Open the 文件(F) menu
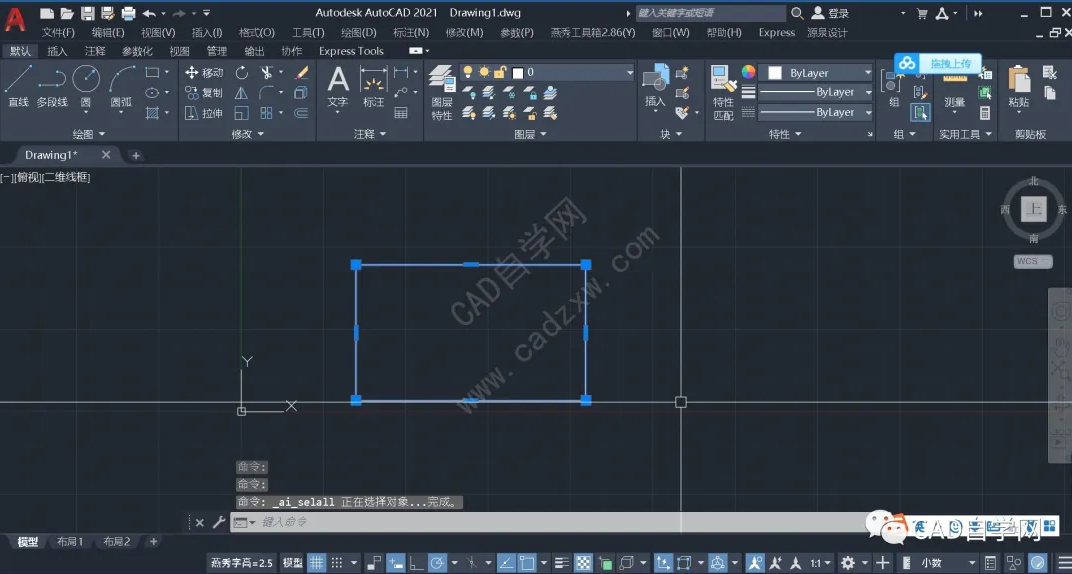Image resolution: width=1072 pixels, height=574 pixels. pos(58,32)
